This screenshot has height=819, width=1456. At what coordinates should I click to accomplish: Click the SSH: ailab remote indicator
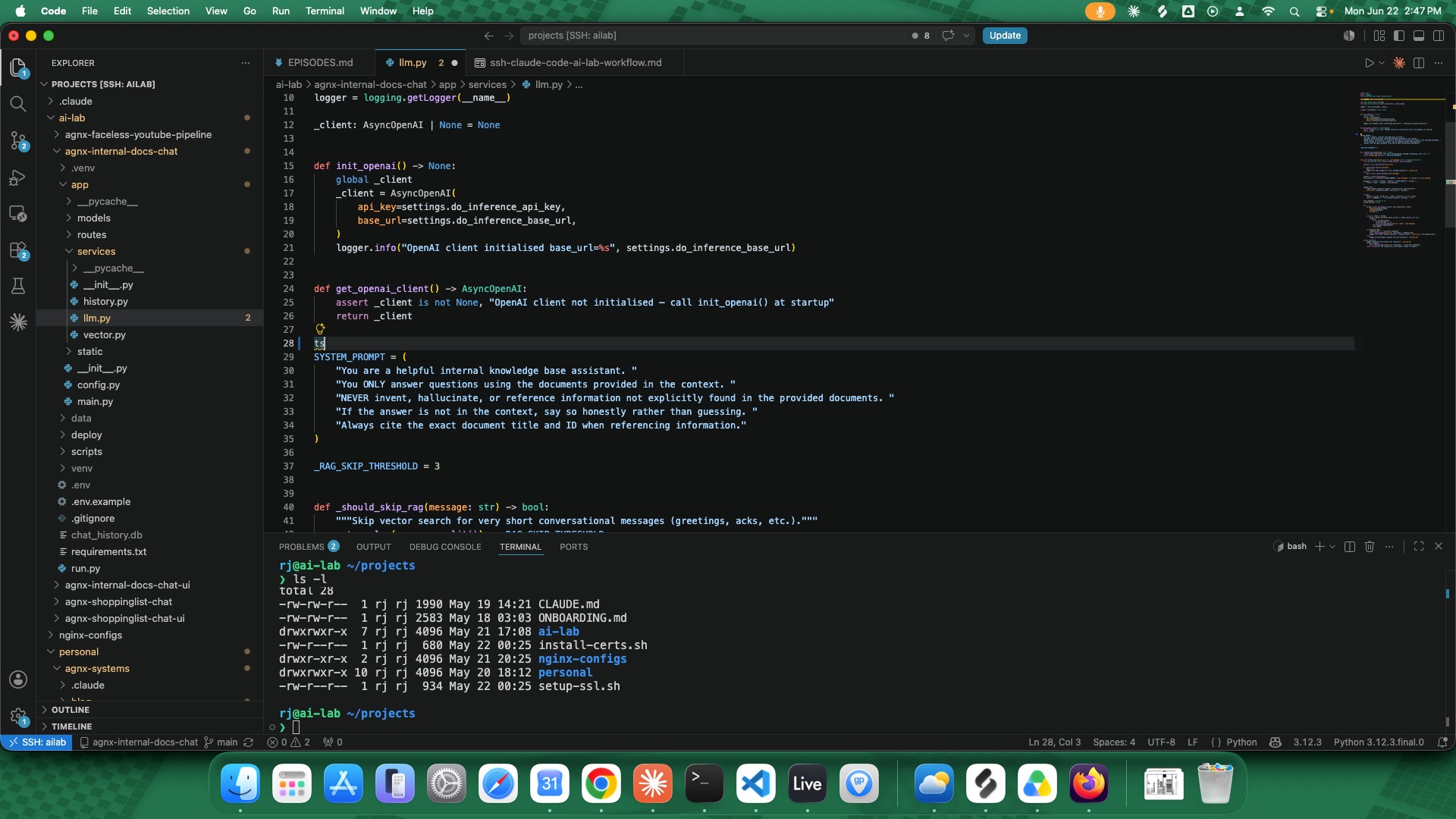coord(37,742)
